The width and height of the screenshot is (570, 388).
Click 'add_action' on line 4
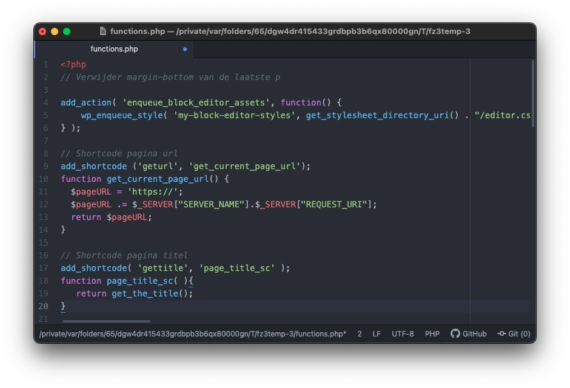(86, 103)
